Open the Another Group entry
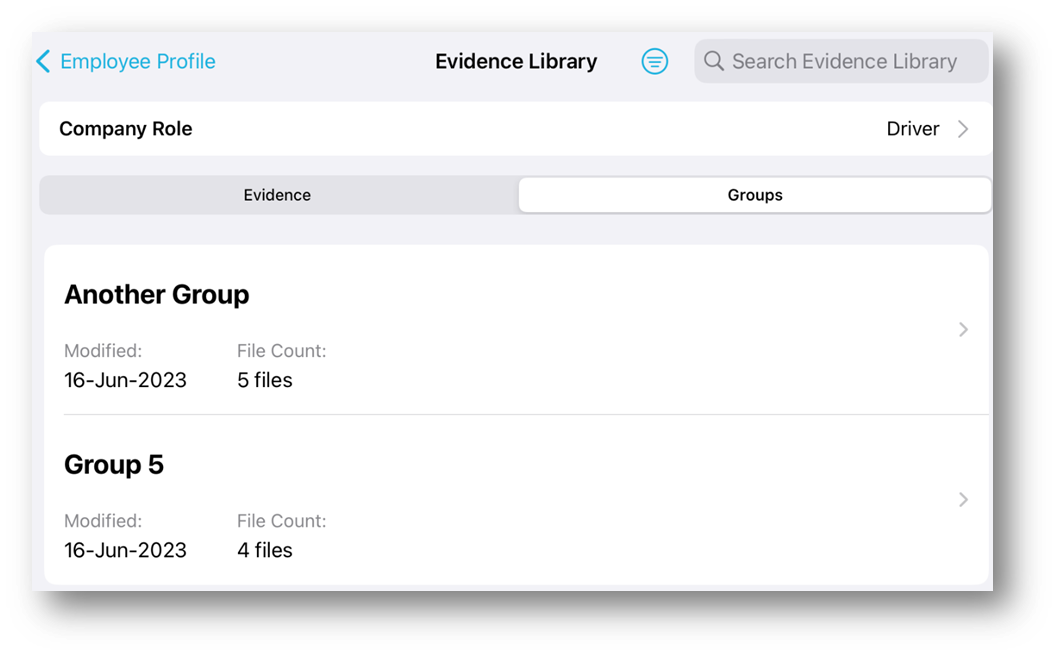The width and height of the screenshot is (1058, 656). 516,330
